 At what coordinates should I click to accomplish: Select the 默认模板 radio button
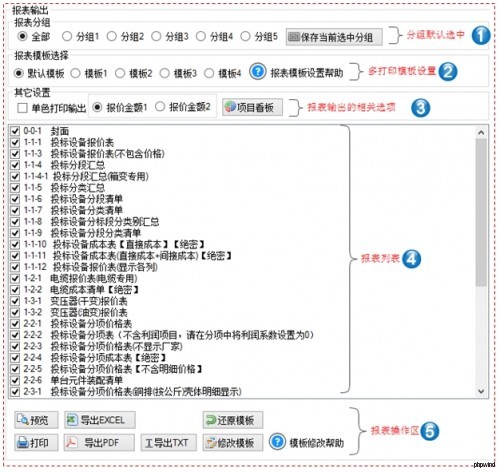tap(19, 73)
